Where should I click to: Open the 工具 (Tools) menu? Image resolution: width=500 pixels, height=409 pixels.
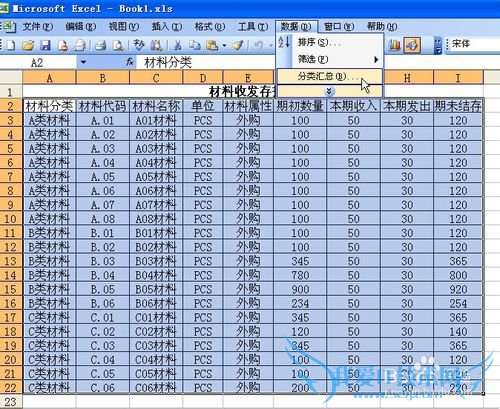[x=253, y=27]
